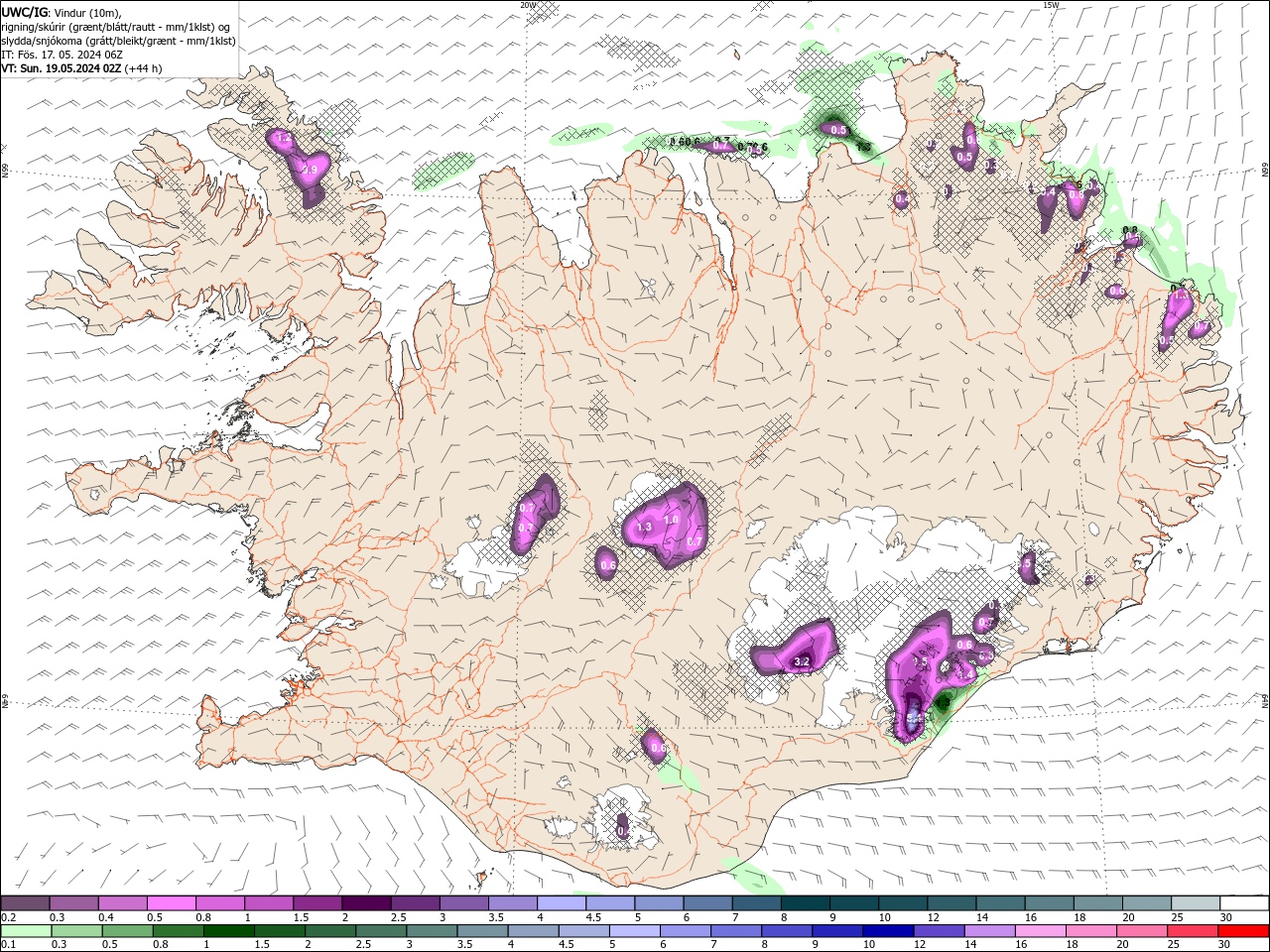Choose the light pink swatch labeled 16 in lower legend
This screenshot has width=1270, height=952.
(x=1042, y=931)
